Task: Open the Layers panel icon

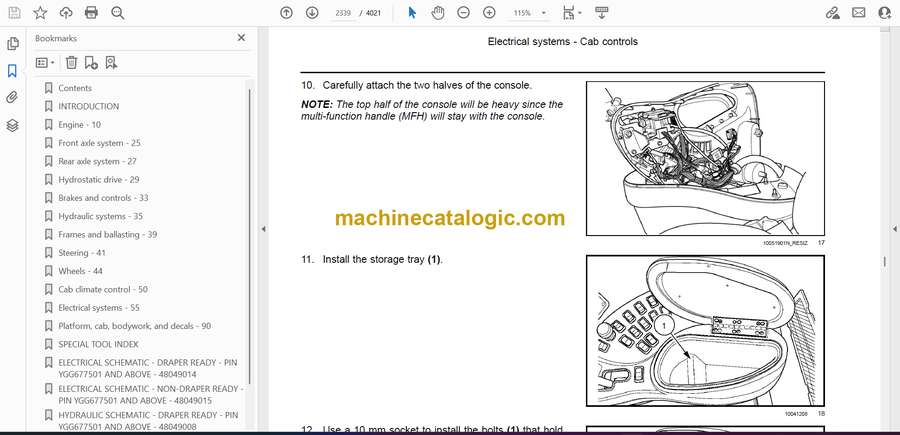Action: (x=13, y=125)
